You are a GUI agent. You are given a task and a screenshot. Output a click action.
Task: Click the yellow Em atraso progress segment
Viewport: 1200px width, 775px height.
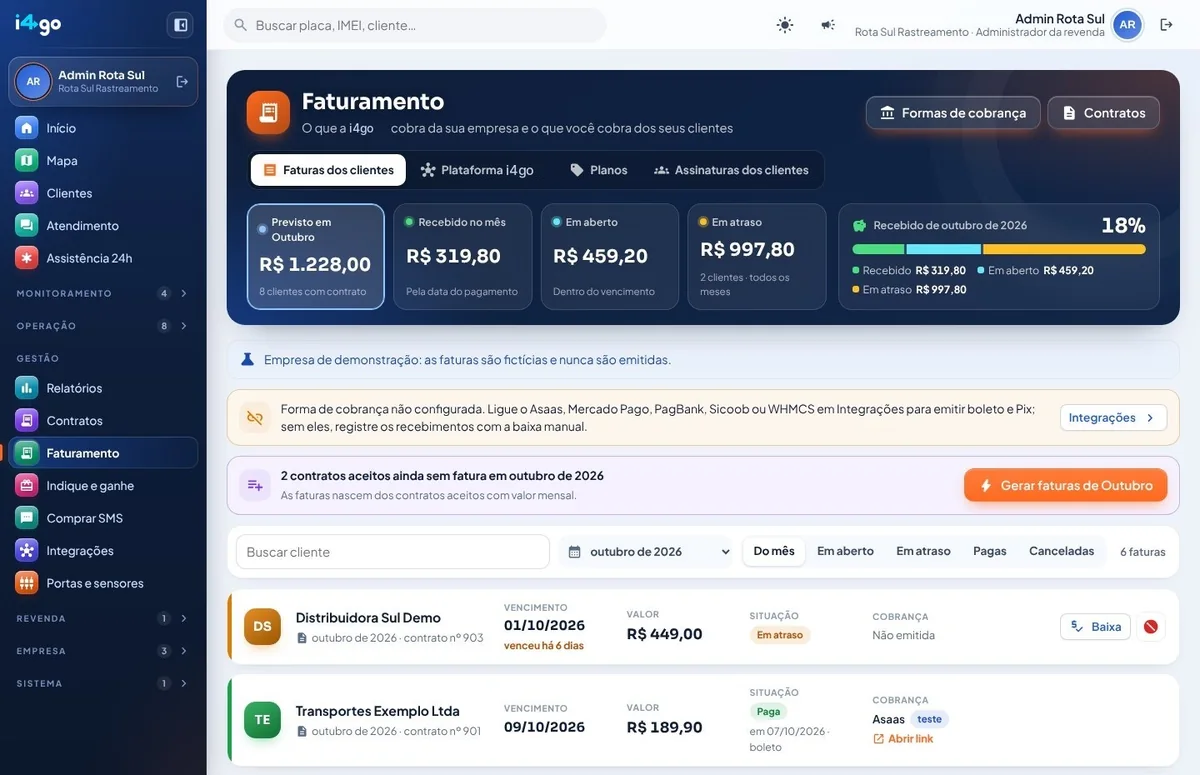[1064, 249]
